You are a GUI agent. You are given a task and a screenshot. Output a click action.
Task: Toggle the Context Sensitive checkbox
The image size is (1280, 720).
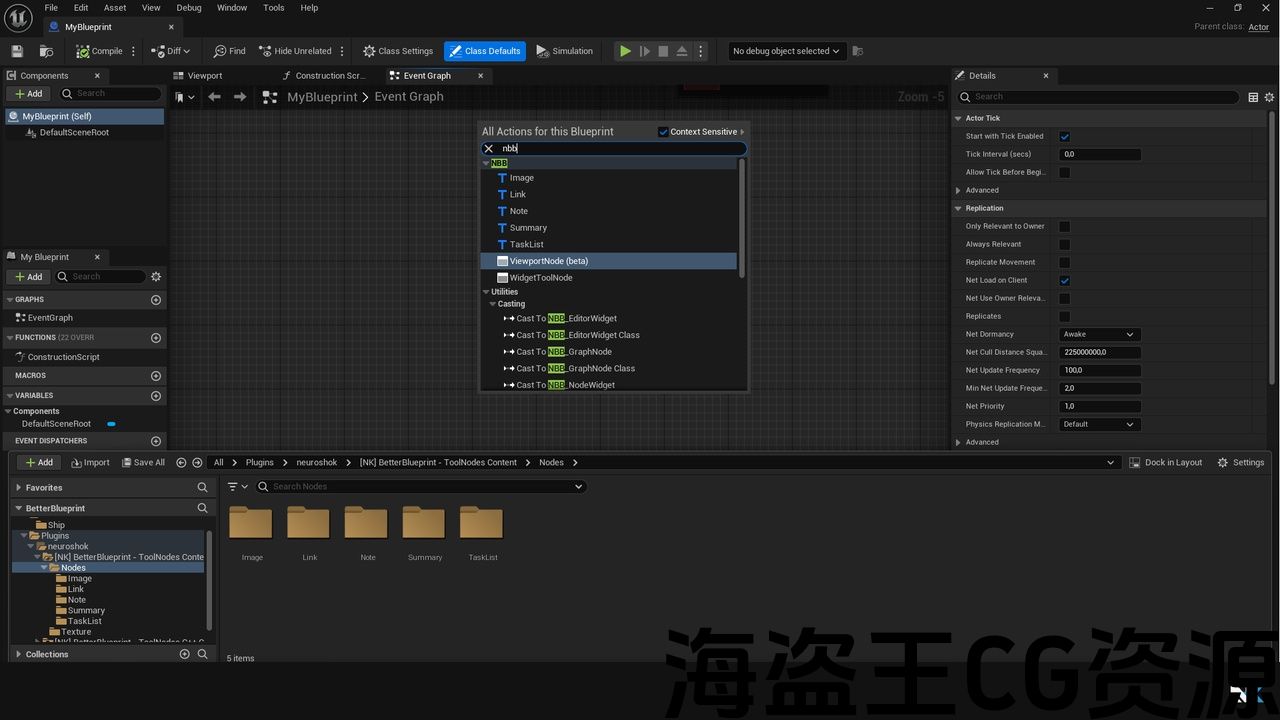[663, 132]
